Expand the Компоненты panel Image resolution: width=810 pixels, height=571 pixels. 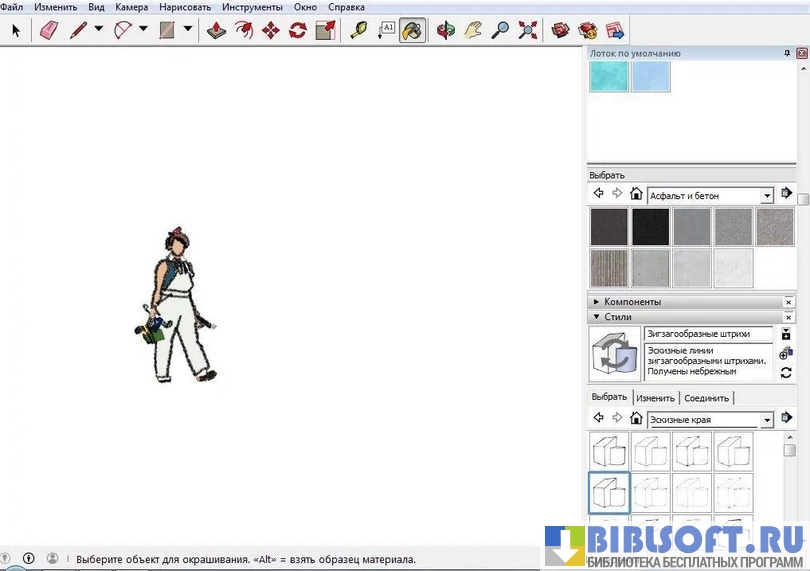(597, 301)
